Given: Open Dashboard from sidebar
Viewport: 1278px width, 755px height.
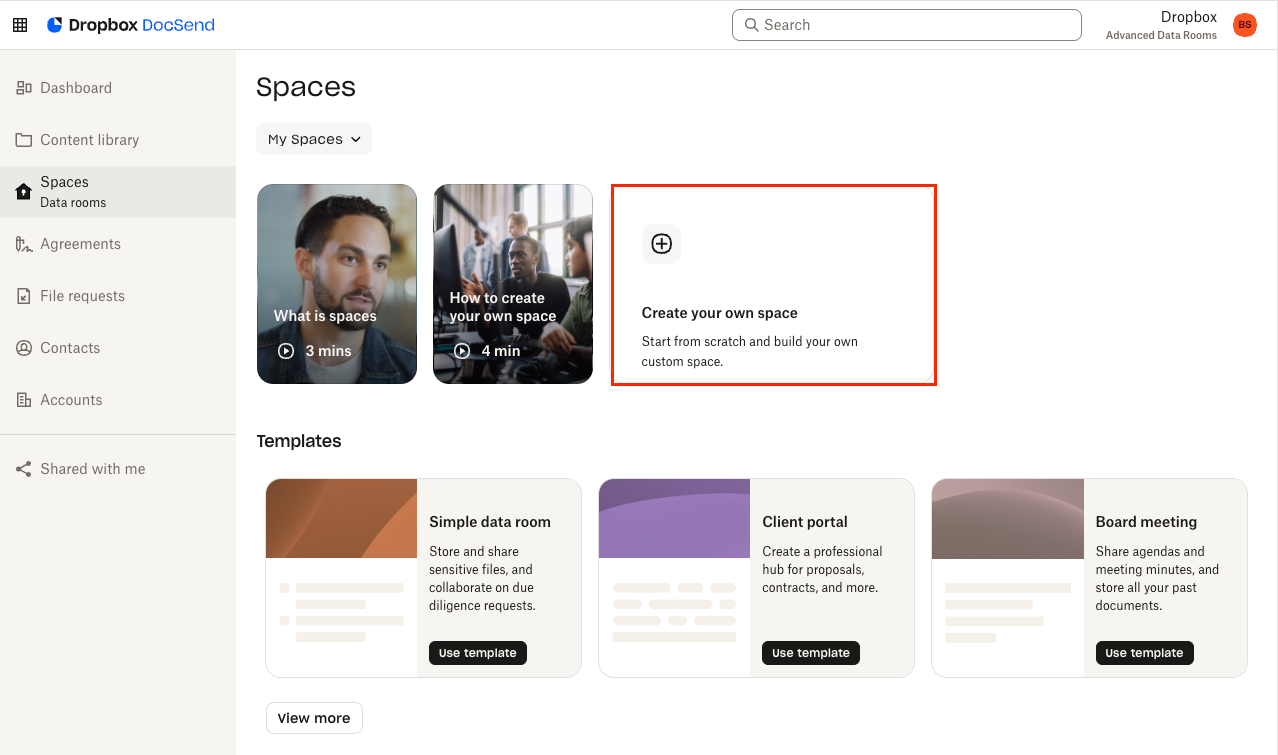Looking at the screenshot, I should (x=76, y=88).
